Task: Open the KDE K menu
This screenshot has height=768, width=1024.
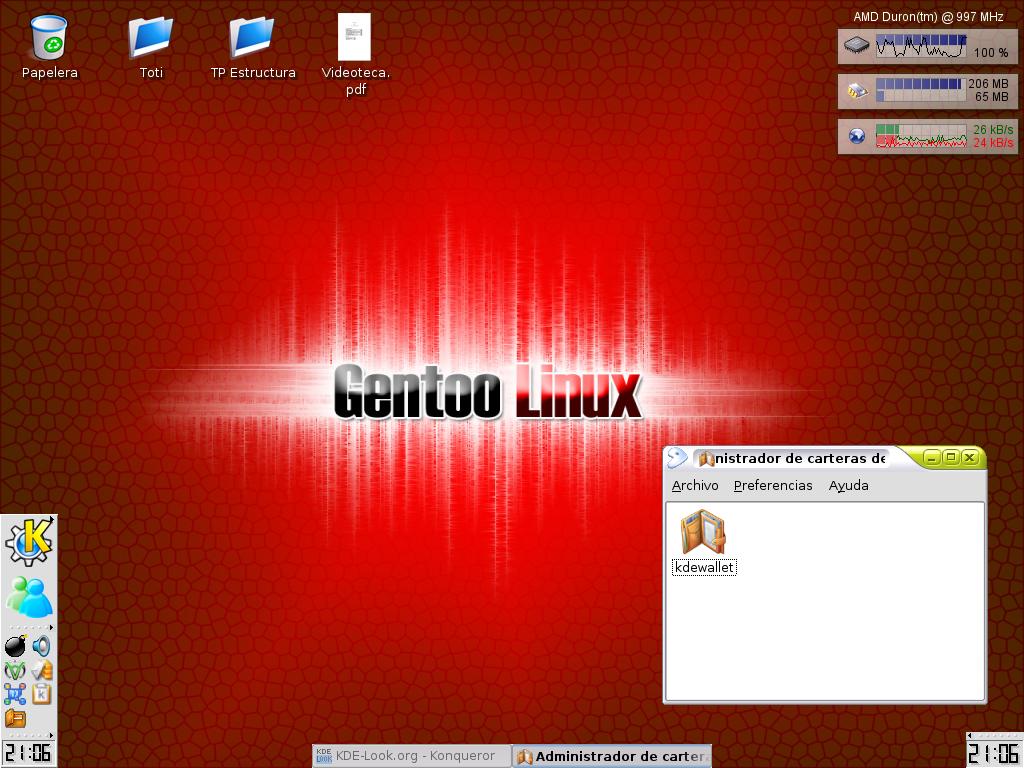Action: click(x=28, y=541)
